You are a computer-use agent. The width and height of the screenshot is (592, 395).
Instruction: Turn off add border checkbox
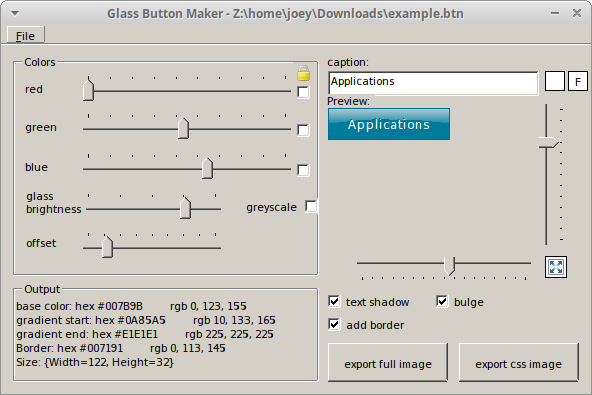click(334, 324)
